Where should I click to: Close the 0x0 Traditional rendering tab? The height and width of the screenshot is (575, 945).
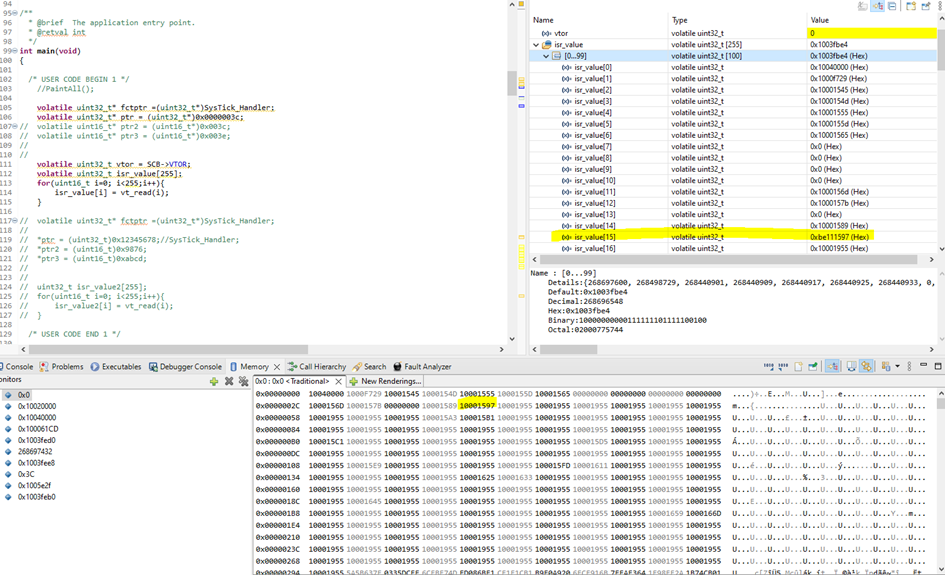point(338,381)
